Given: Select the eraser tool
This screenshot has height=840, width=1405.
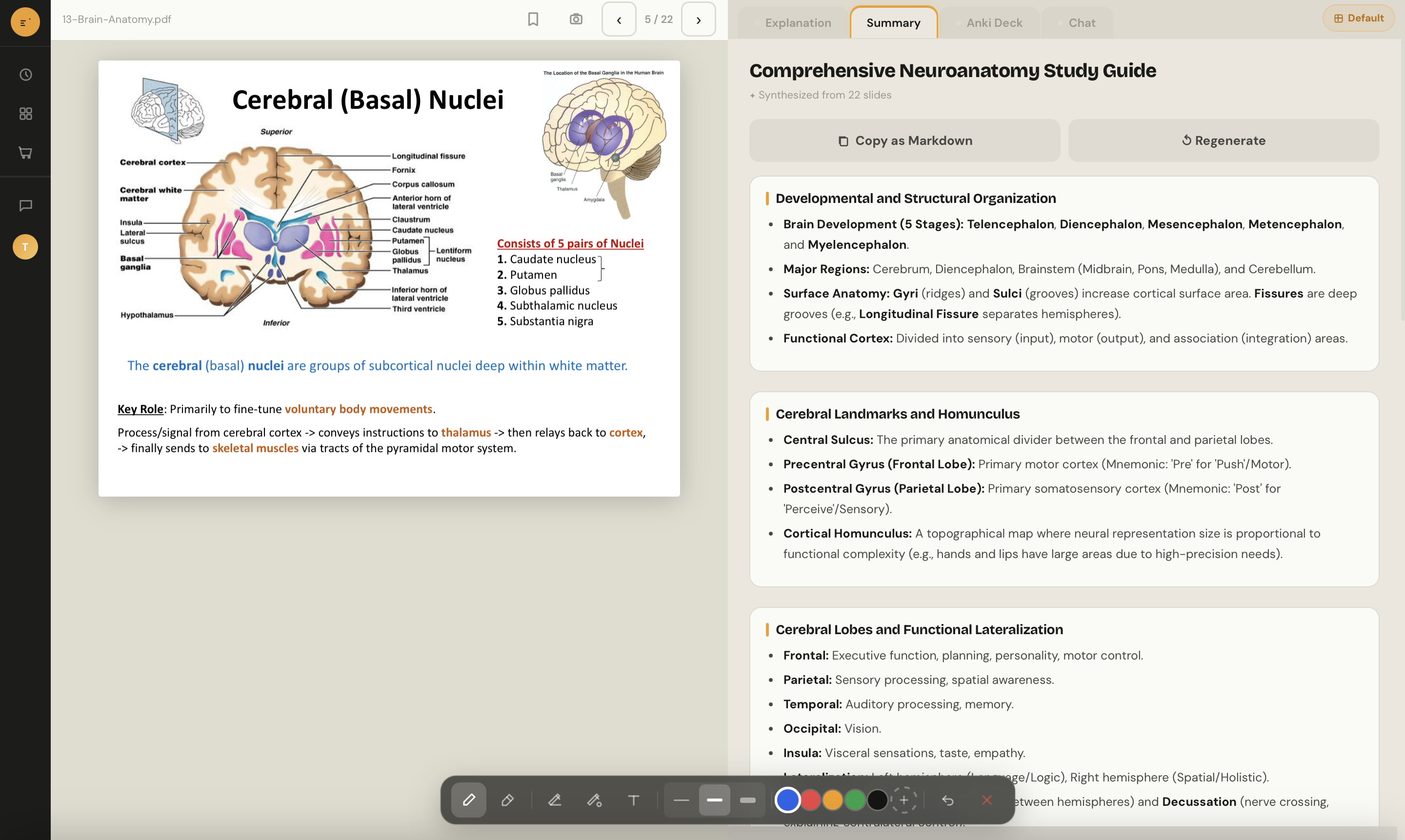Looking at the screenshot, I should coord(507,800).
